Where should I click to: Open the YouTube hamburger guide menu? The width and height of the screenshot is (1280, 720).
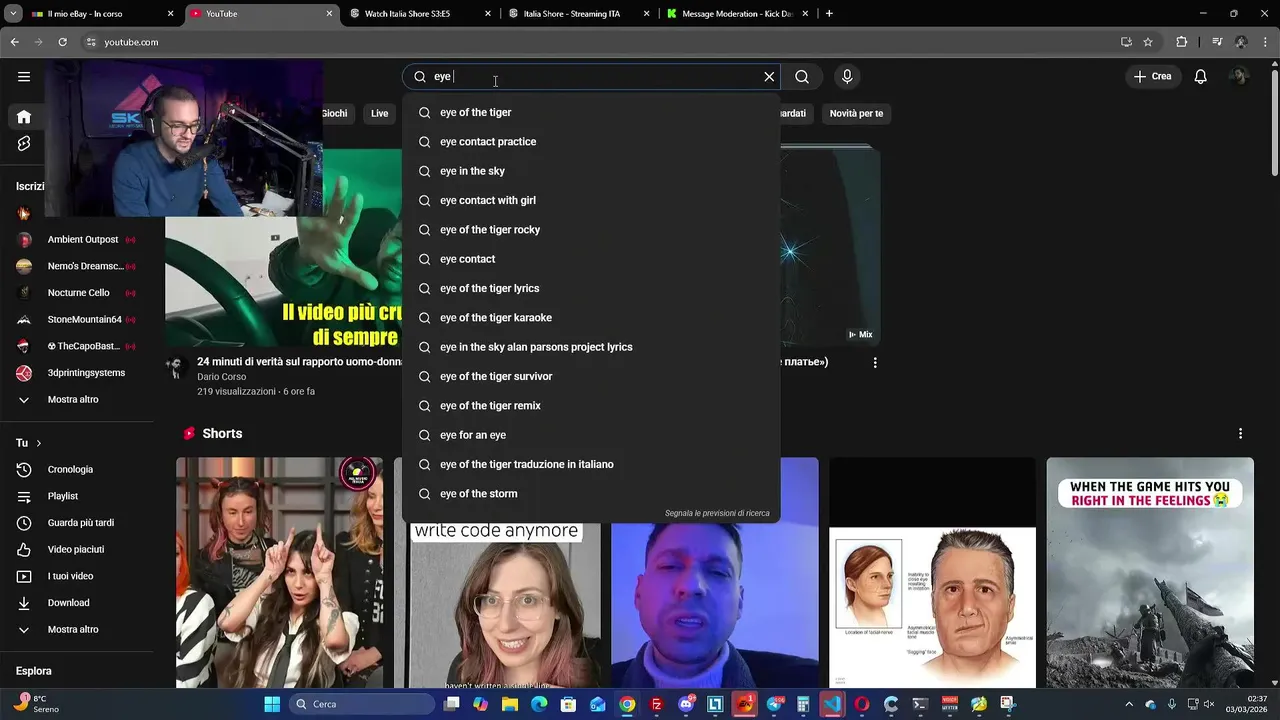[24, 76]
